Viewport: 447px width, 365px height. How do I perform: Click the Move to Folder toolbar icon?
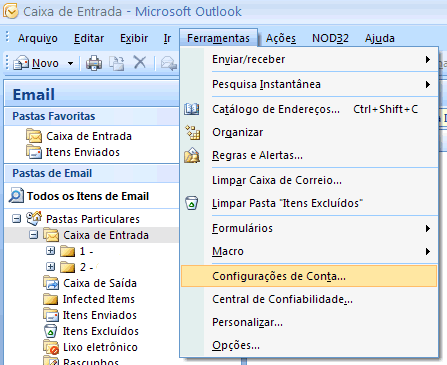(x=117, y=63)
